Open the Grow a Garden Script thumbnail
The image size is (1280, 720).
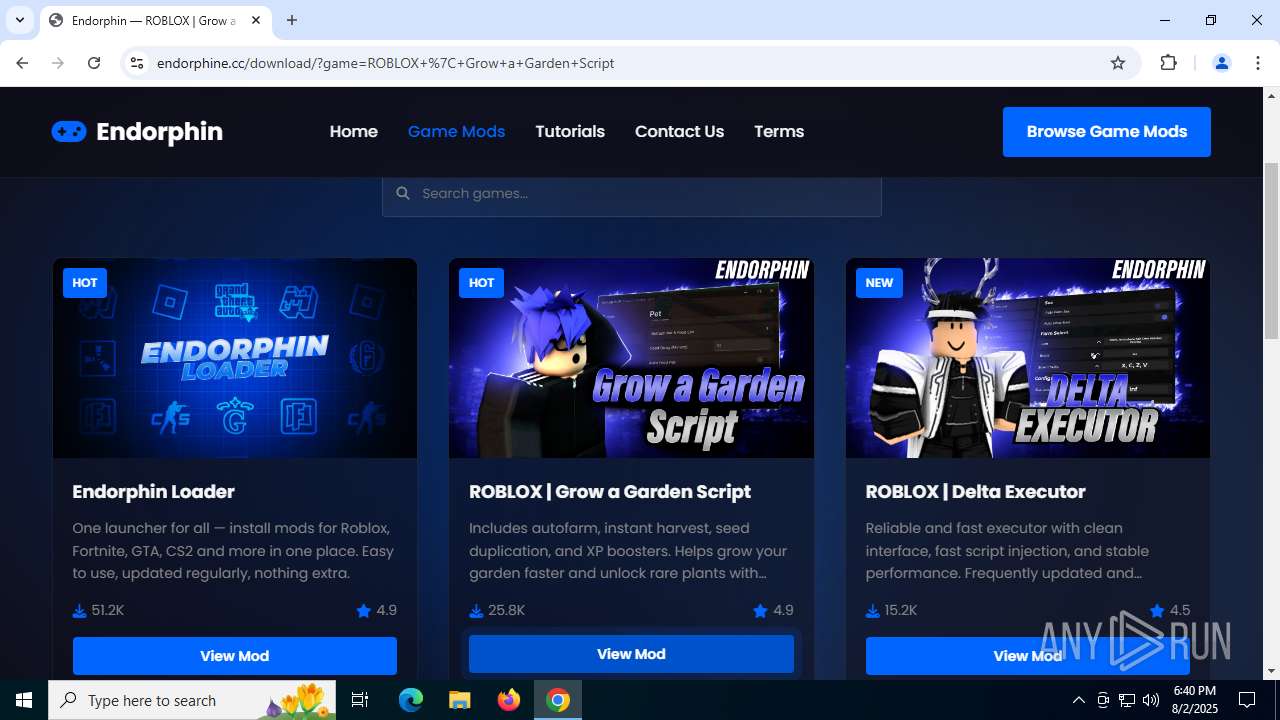(x=631, y=358)
